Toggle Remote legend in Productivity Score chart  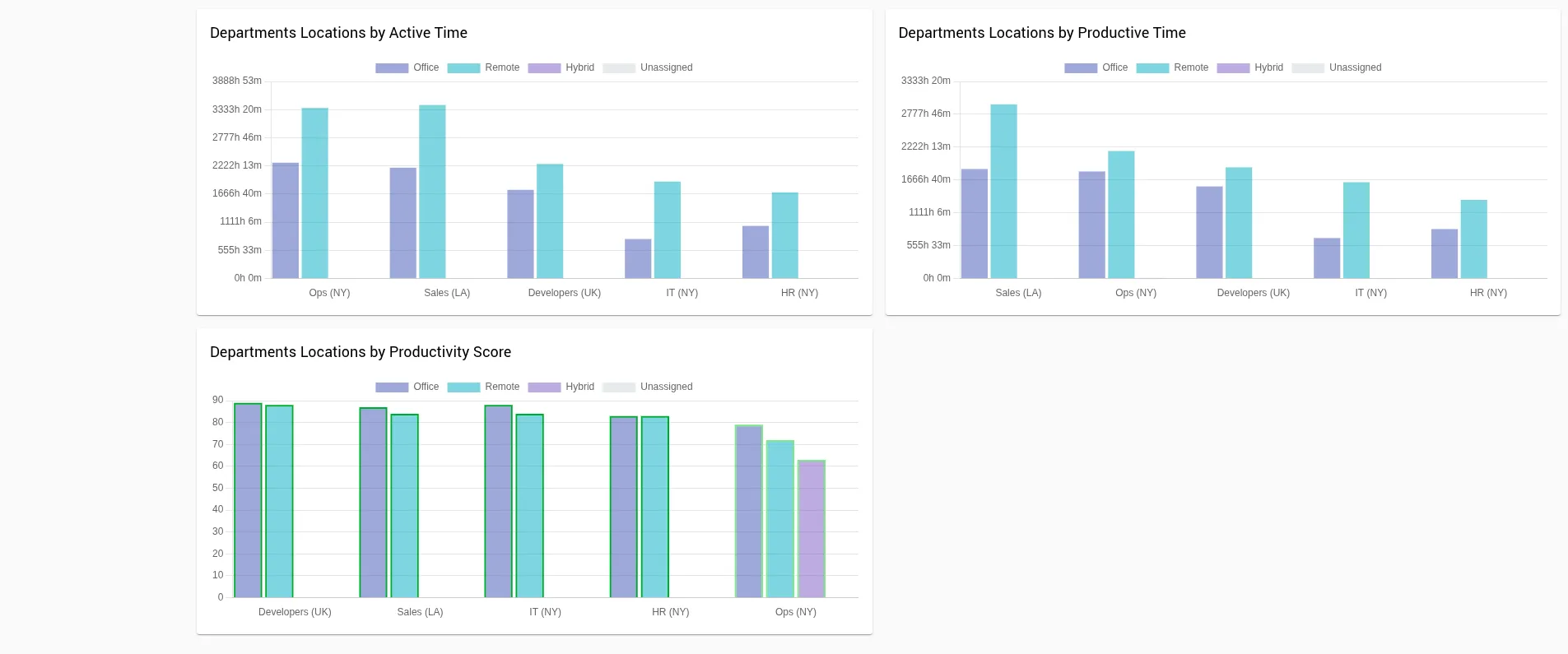click(483, 387)
